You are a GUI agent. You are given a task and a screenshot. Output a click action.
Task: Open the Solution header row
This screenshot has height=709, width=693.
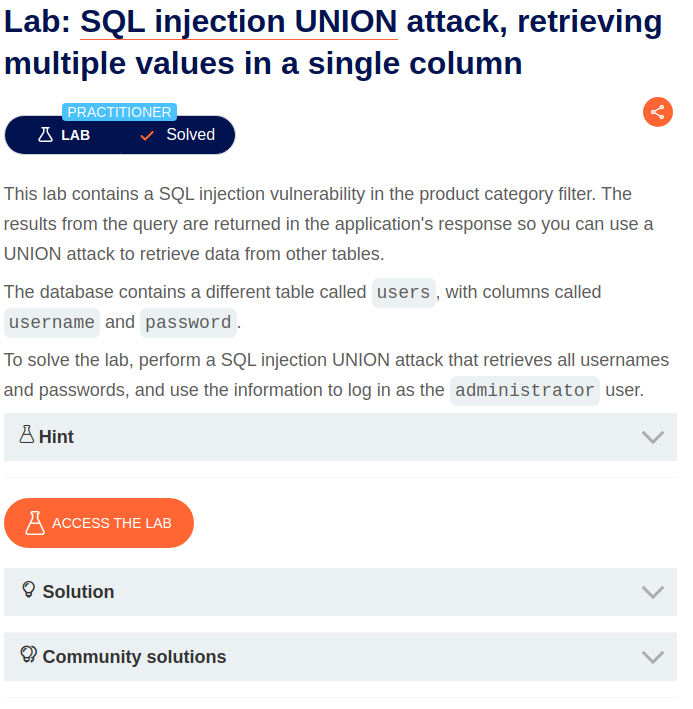coord(340,592)
